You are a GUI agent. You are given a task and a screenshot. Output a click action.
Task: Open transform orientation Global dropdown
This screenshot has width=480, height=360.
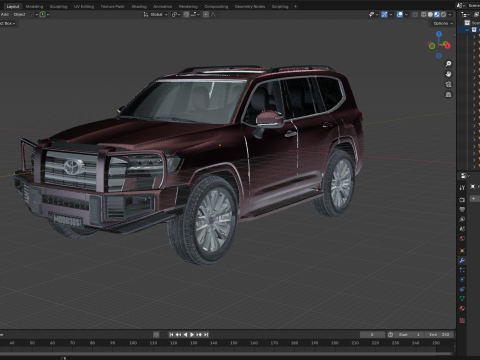155,14
